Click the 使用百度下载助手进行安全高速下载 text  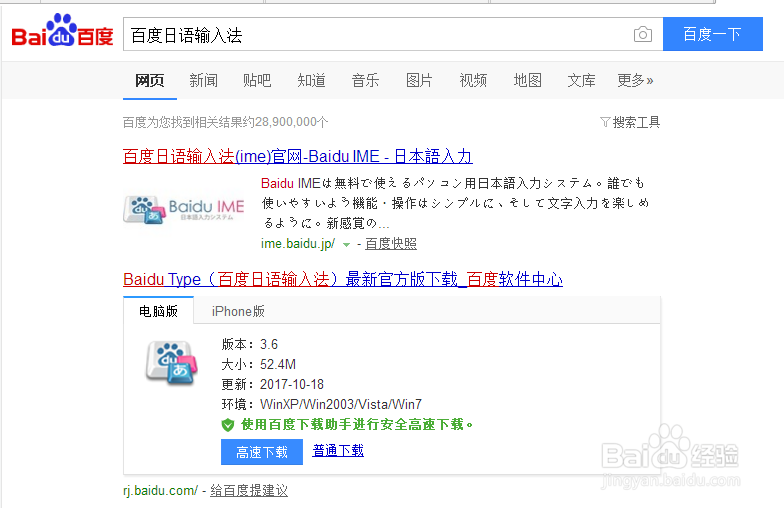(356, 424)
